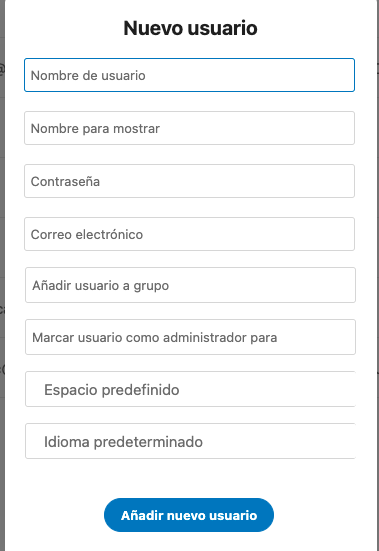The height and width of the screenshot is (551, 379).
Task: Open the Idioma predeterminado dropdown
Action: [x=190, y=441]
